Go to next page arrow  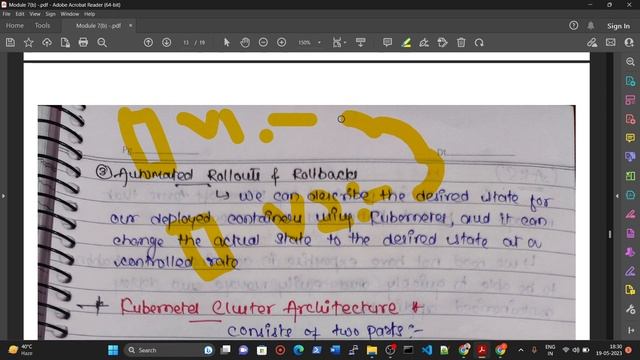[167, 42]
